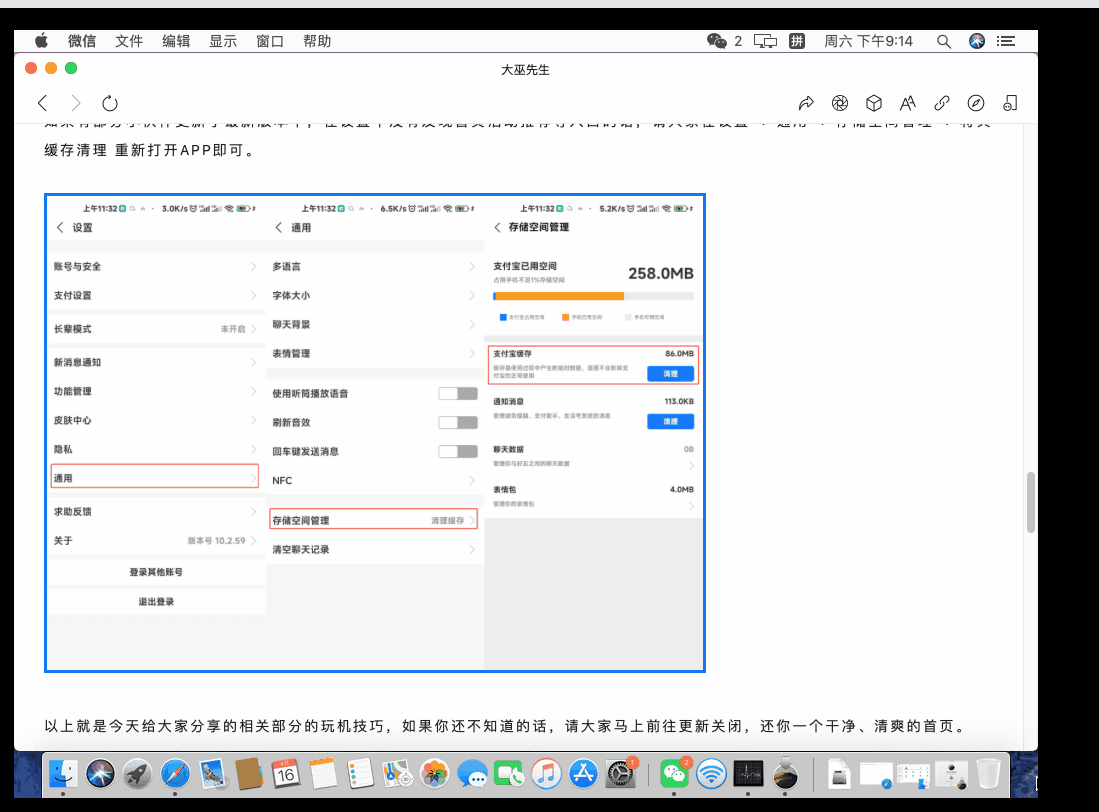The image size is (1099, 812).
Task: Toggle 使用听筒播放语音 switch in the screenshot
Action: [458, 393]
